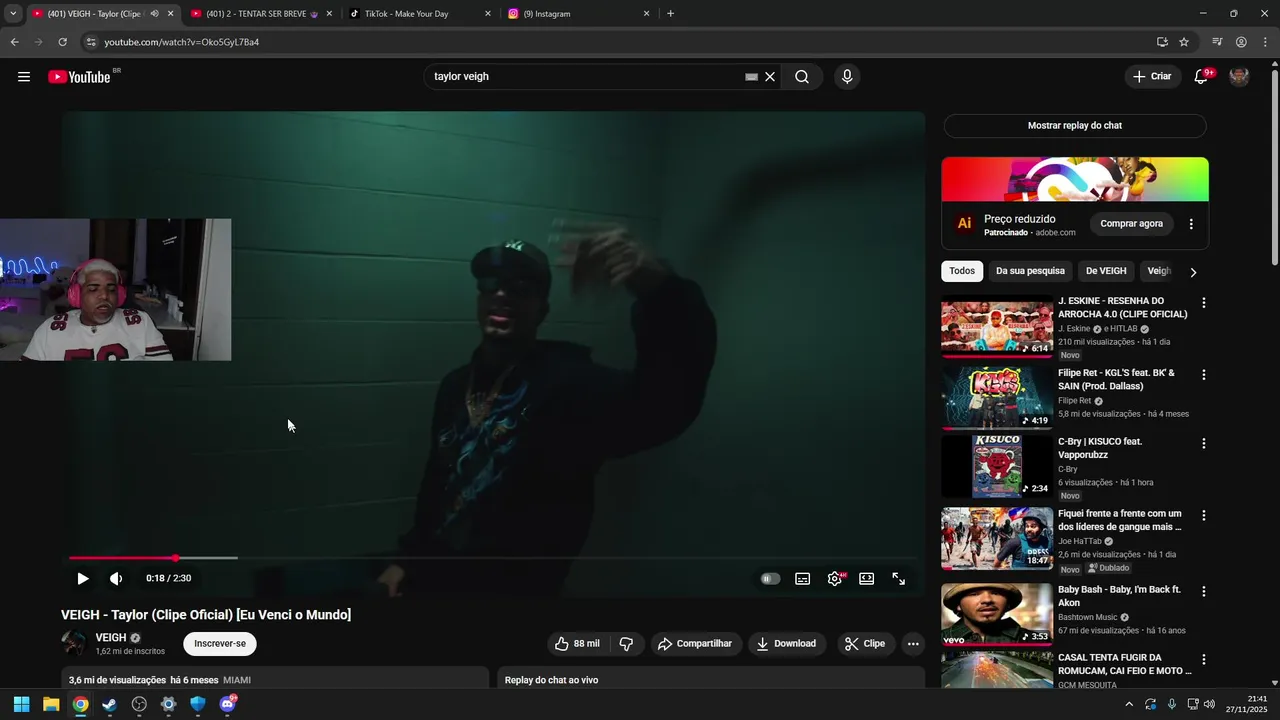Click the Download button
1280x720 pixels.
786,644
